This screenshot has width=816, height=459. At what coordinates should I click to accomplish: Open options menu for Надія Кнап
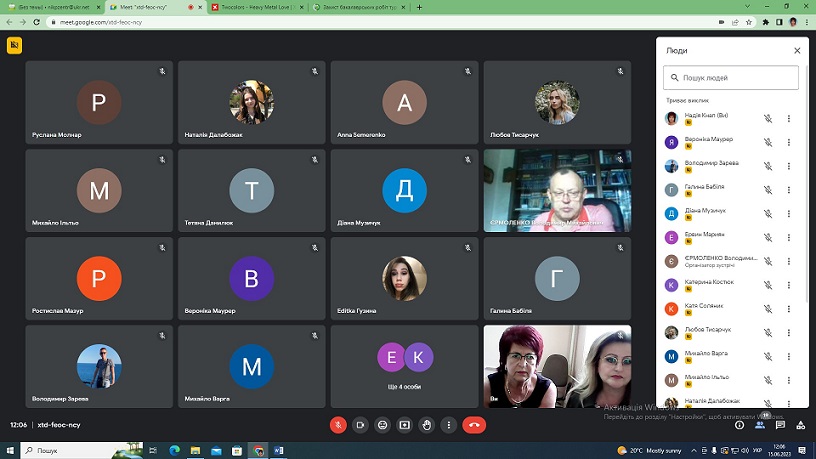pyautogui.click(x=789, y=119)
